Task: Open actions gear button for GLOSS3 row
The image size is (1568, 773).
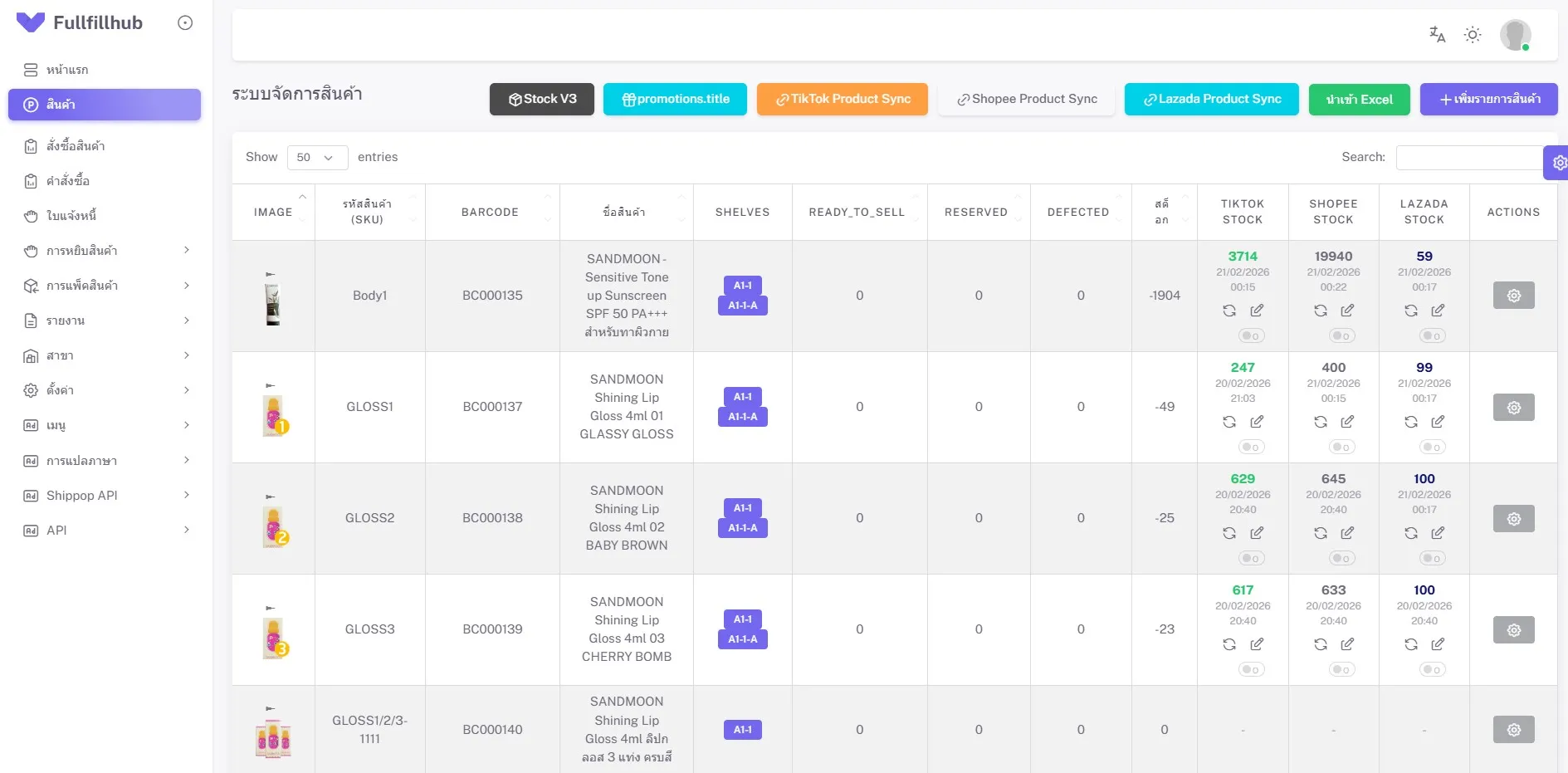Action: point(1513,630)
